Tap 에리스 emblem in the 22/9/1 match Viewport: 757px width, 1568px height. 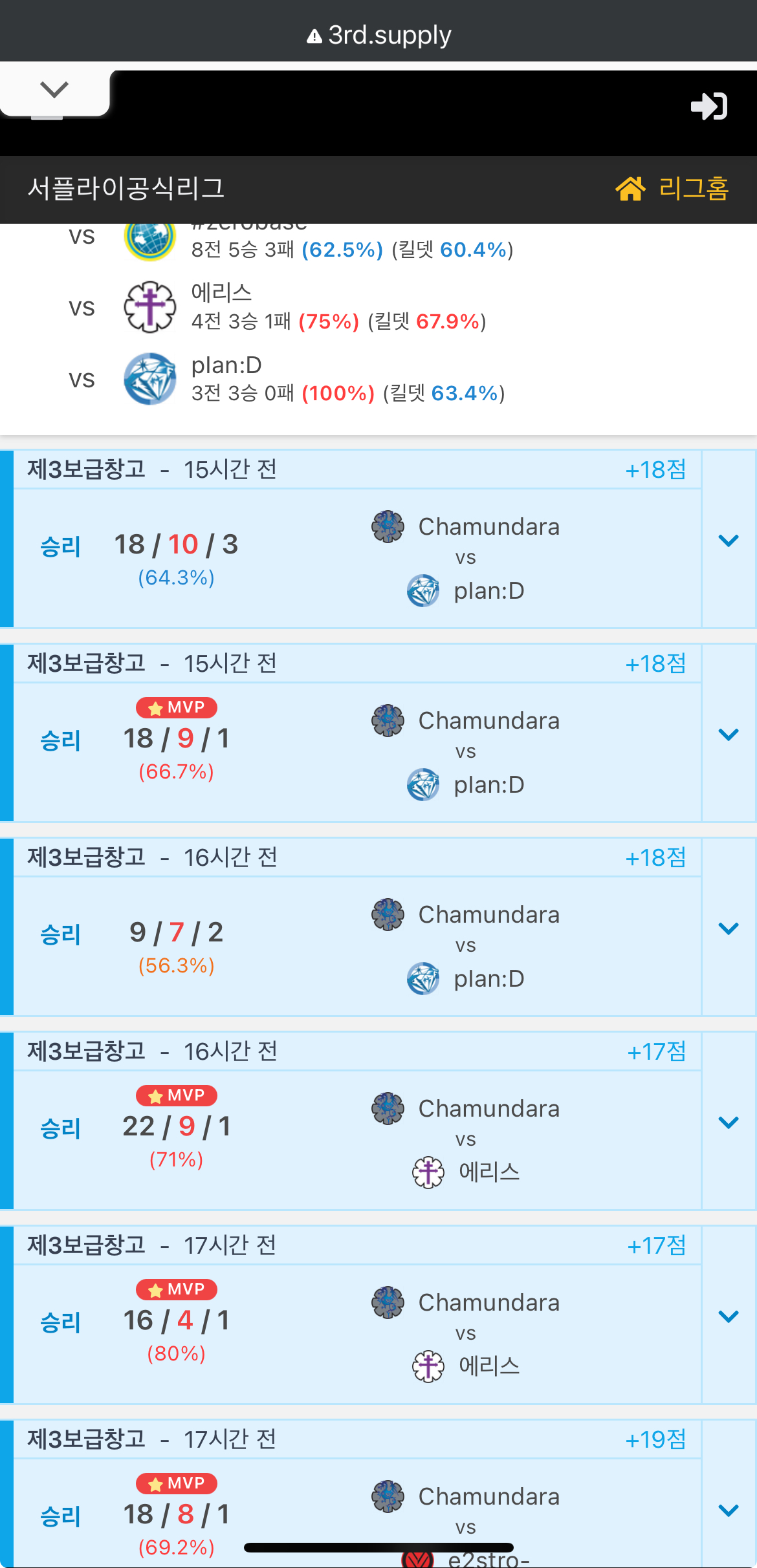pyautogui.click(x=428, y=1172)
